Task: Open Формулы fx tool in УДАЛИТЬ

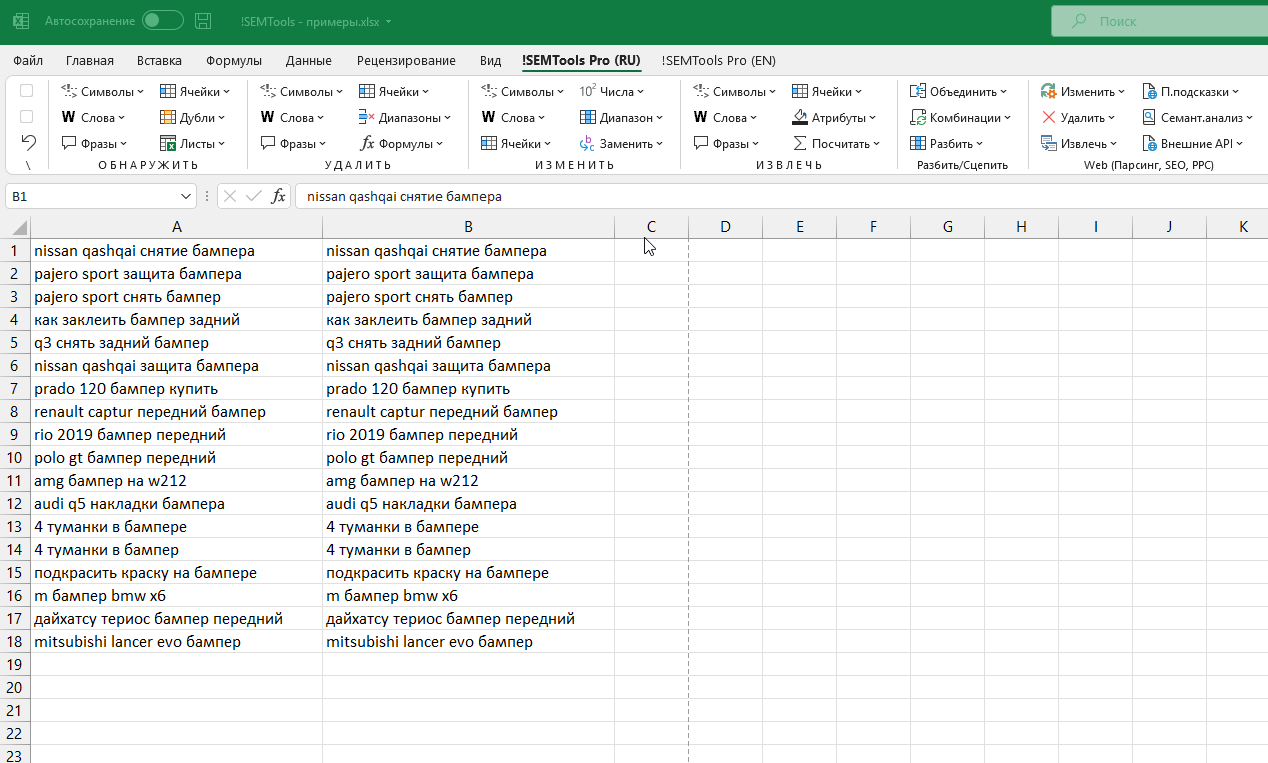Action: click(402, 143)
